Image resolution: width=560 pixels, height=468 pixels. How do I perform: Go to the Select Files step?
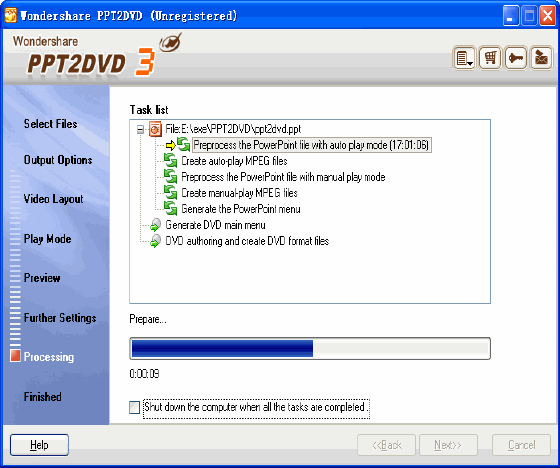pos(50,124)
